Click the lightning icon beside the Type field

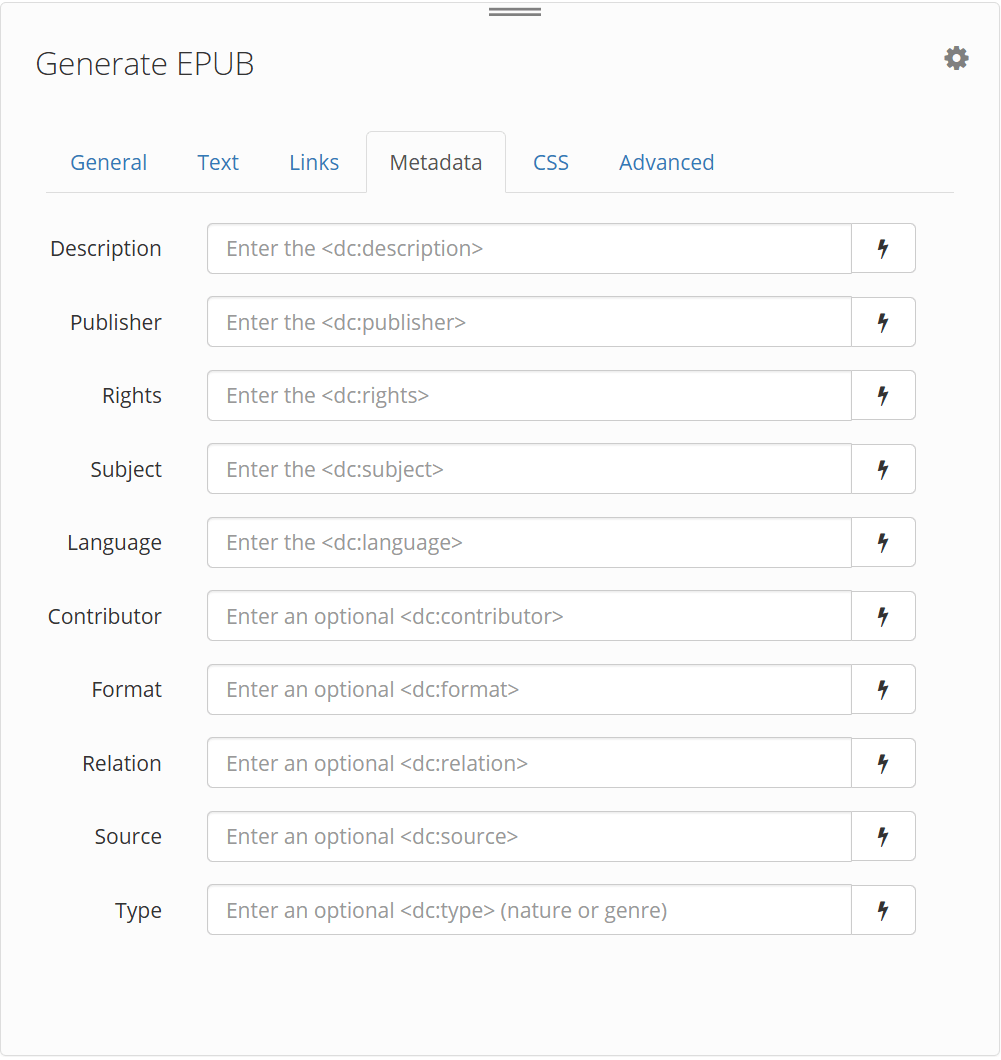(x=883, y=910)
